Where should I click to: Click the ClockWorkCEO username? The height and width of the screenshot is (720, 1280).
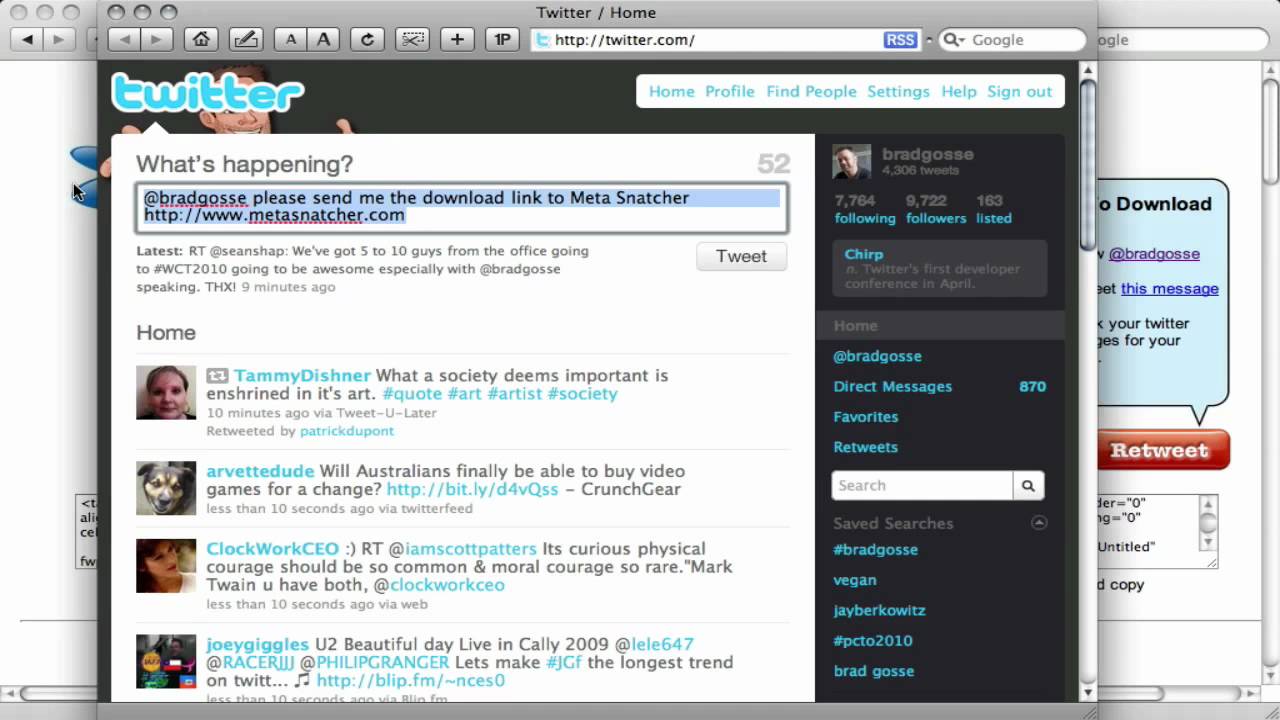pyautogui.click(x=272, y=548)
